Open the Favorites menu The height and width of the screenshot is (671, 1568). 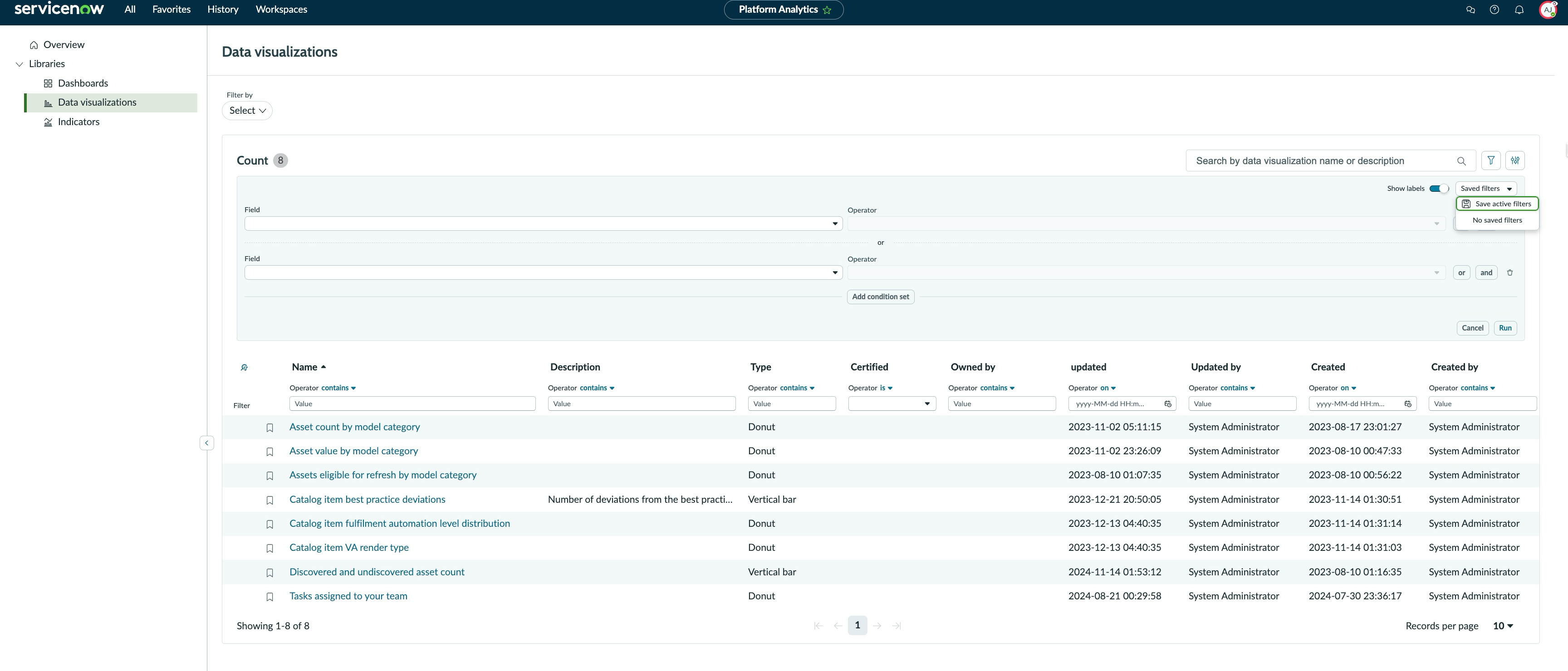pyautogui.click(x=171, y=10)
